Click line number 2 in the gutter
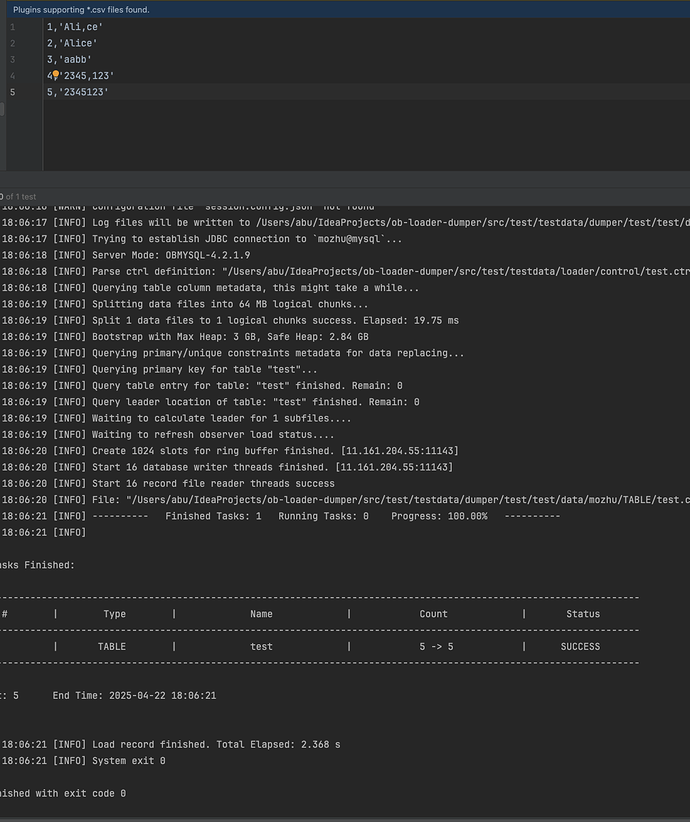 point(13,43)
